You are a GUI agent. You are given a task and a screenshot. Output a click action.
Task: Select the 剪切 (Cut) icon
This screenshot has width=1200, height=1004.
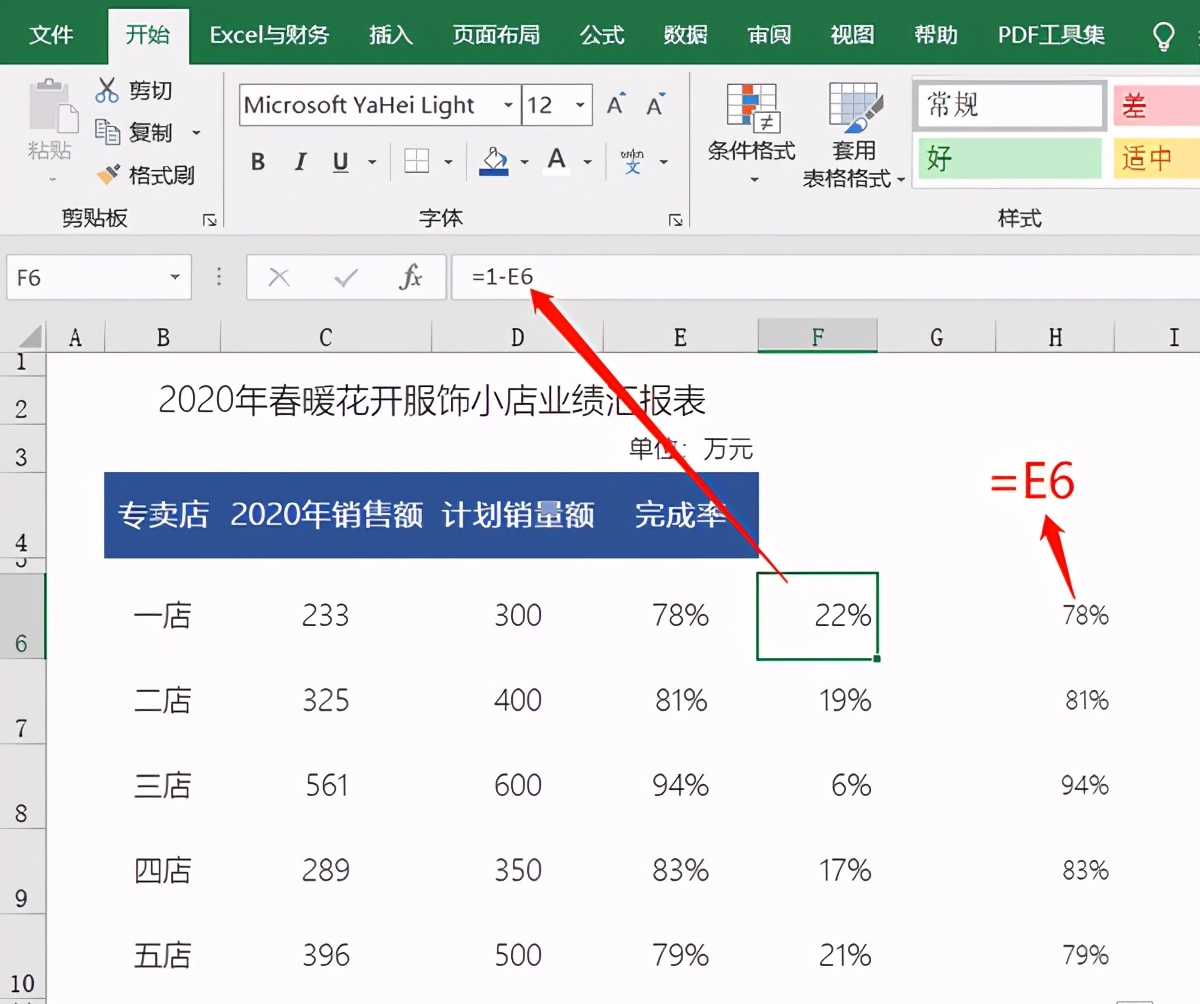106,90
